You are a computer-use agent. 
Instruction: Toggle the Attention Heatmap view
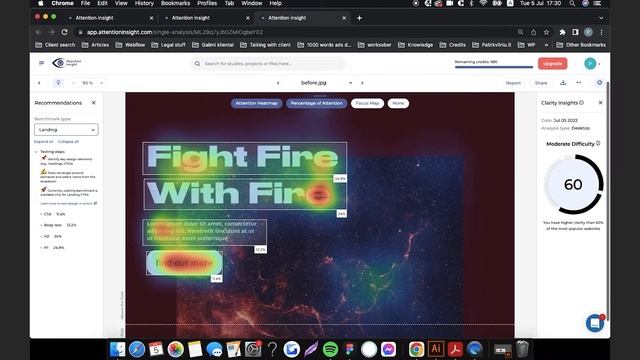click(256, 103)
